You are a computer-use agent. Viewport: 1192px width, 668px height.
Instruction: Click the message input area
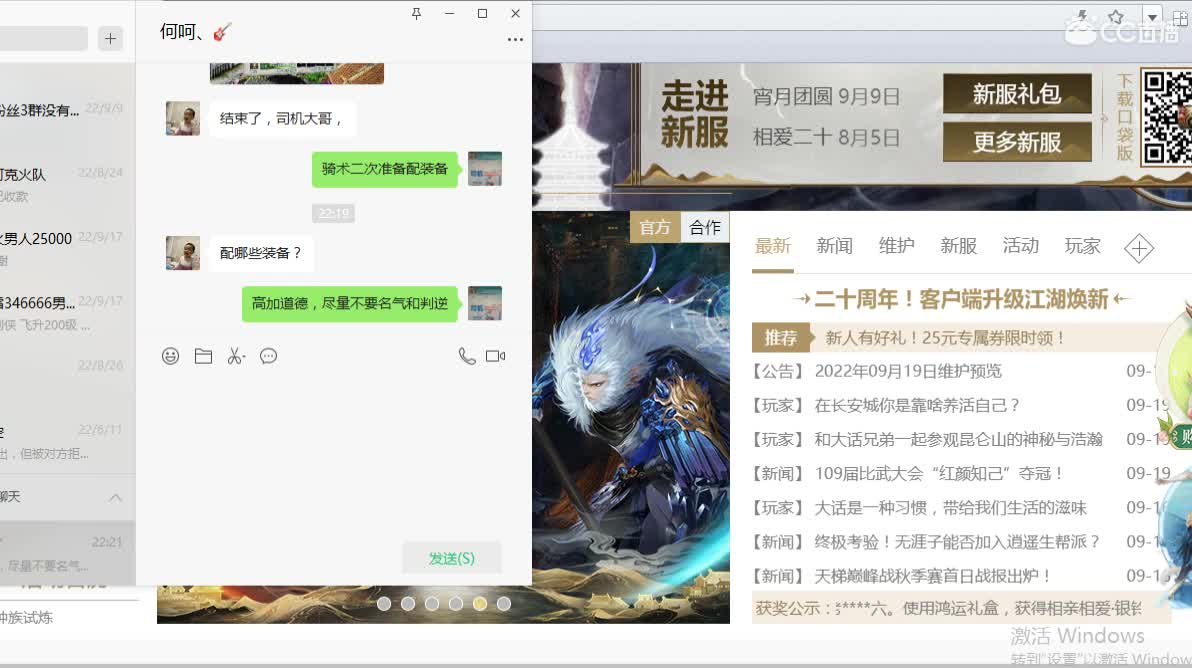334,452
